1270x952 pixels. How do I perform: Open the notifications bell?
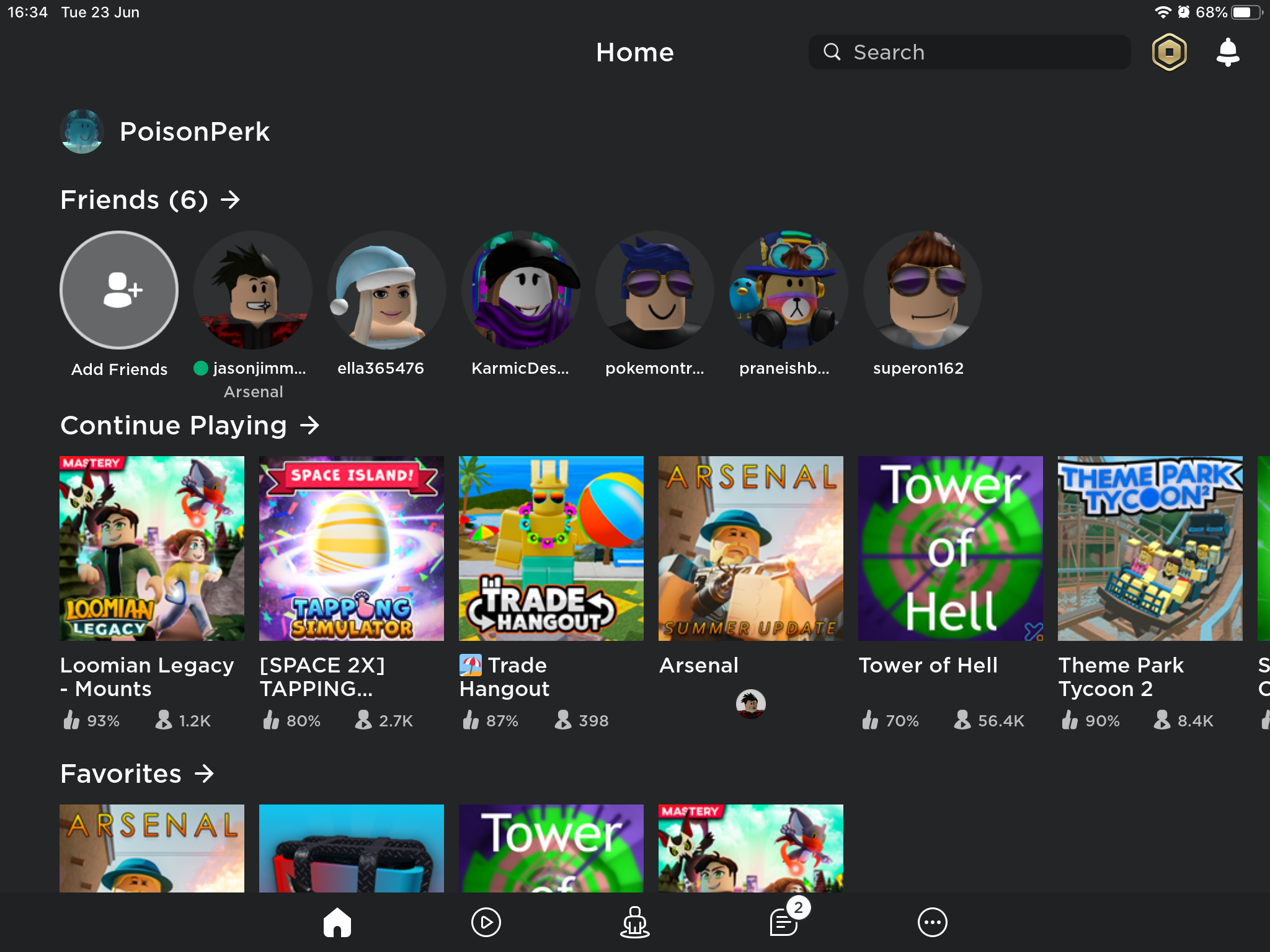tap(1227, 52)
